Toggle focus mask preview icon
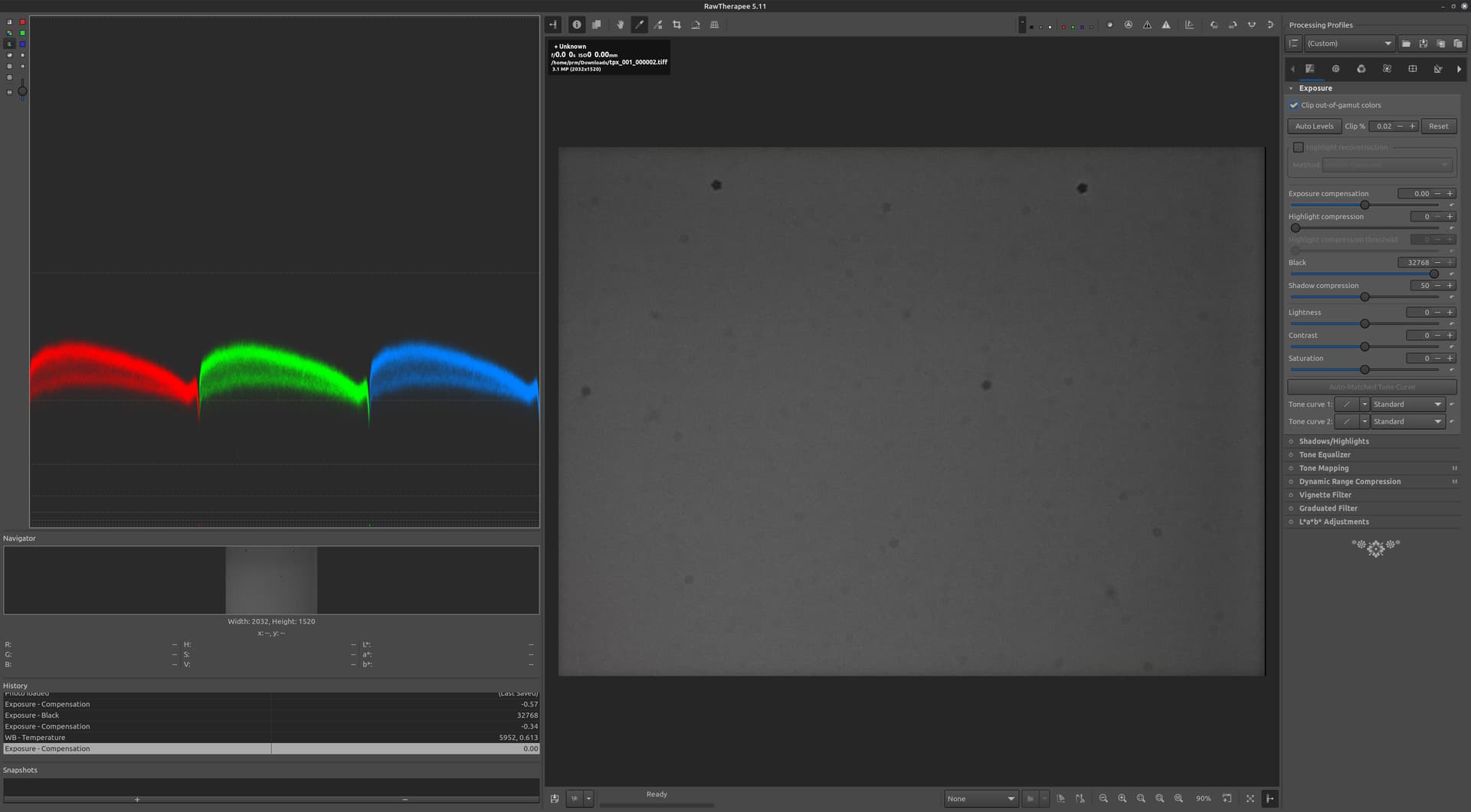The height and width of the screenshot is (812, 1471). [1109, 25]
